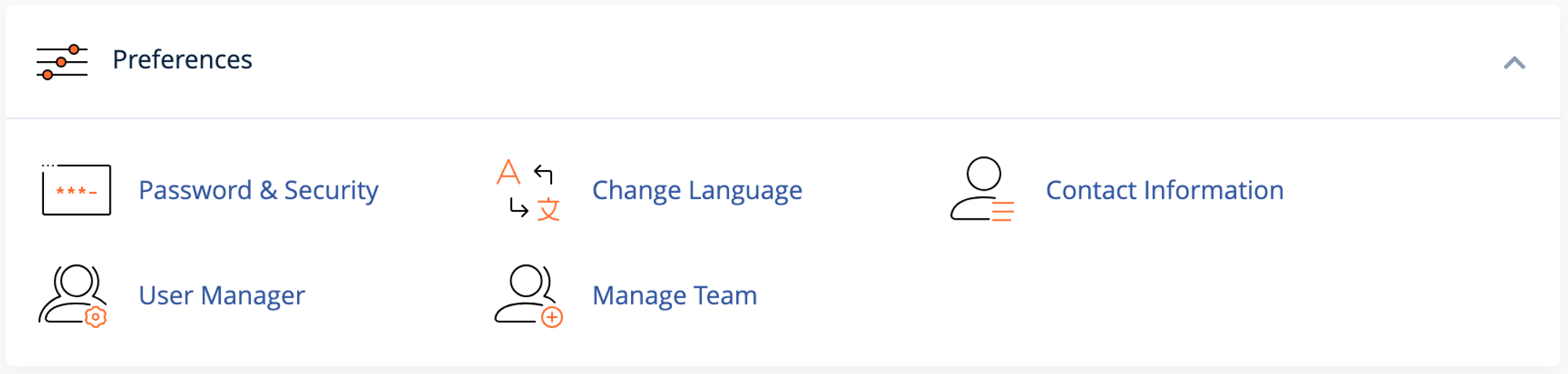Click the Manage Team icon
Screen dimensions: 1568x374
(x=528, y=295)
